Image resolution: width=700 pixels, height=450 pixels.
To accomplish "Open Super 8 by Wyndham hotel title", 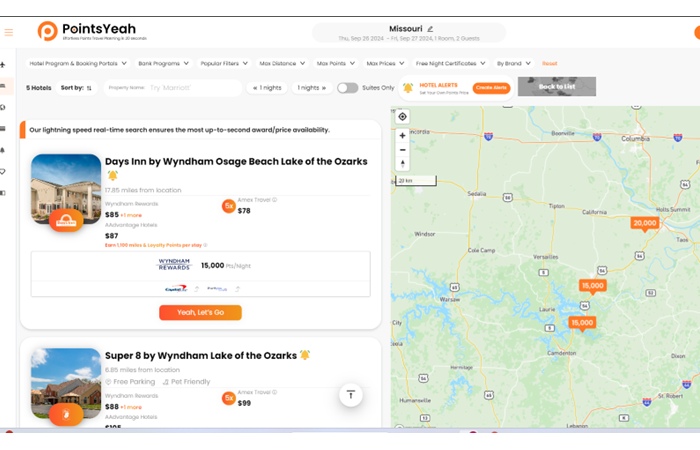I will pos(201,356).
